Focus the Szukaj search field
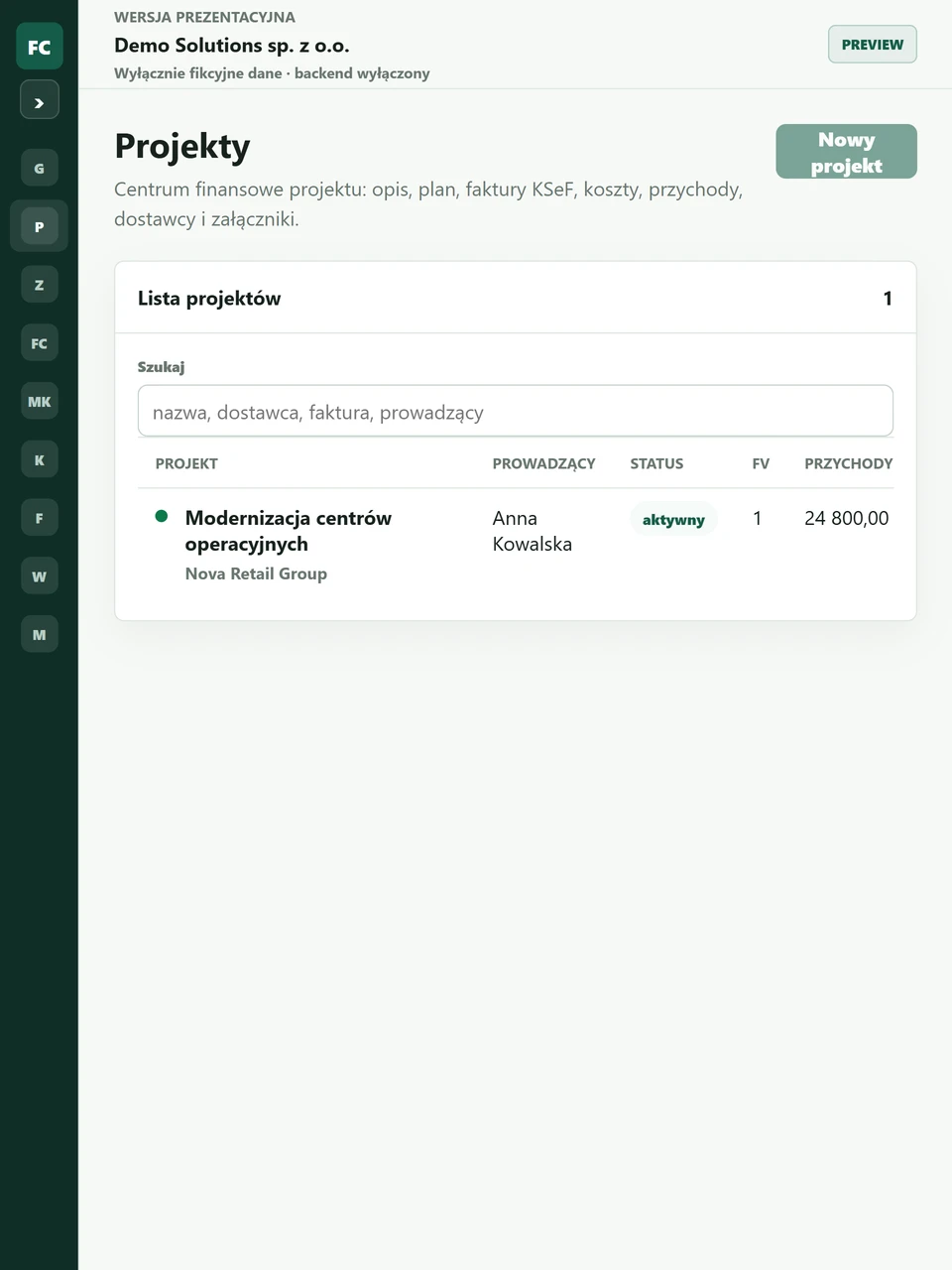Image resolution: width=952 pixels, height=1270 pixels. [x=516, y=412]
